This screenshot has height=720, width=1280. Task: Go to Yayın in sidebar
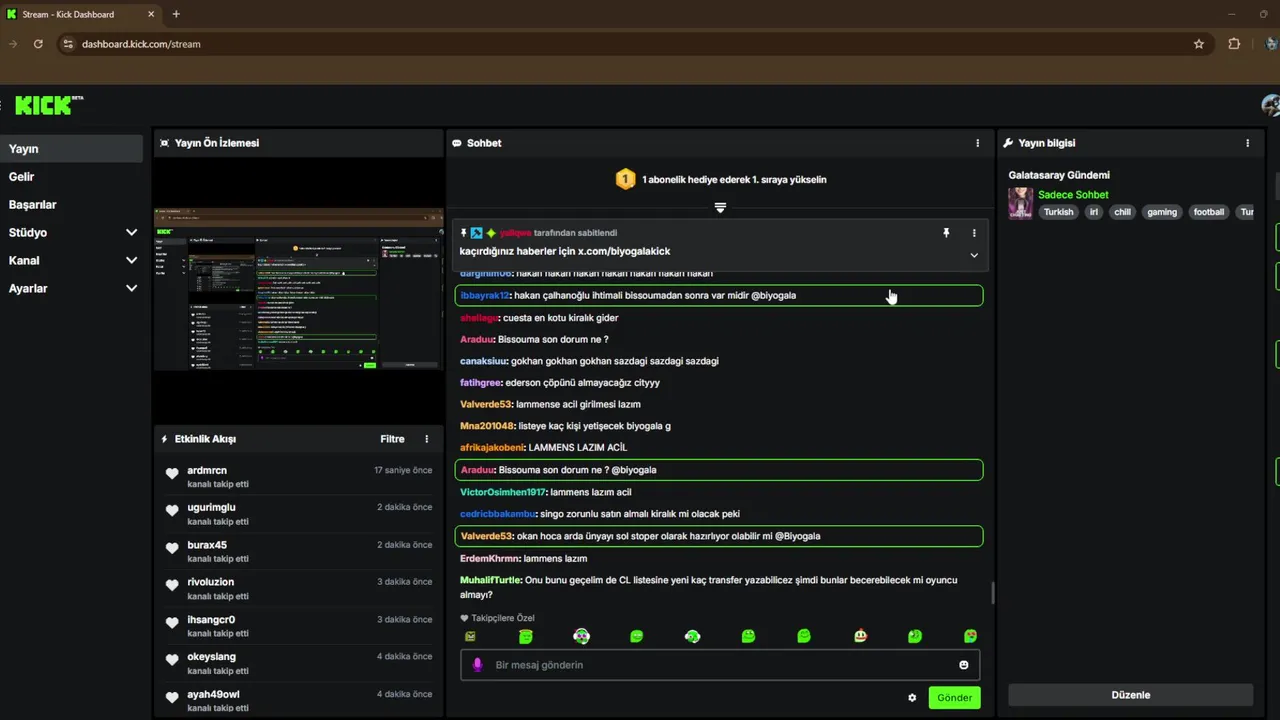tap(71, 149)
